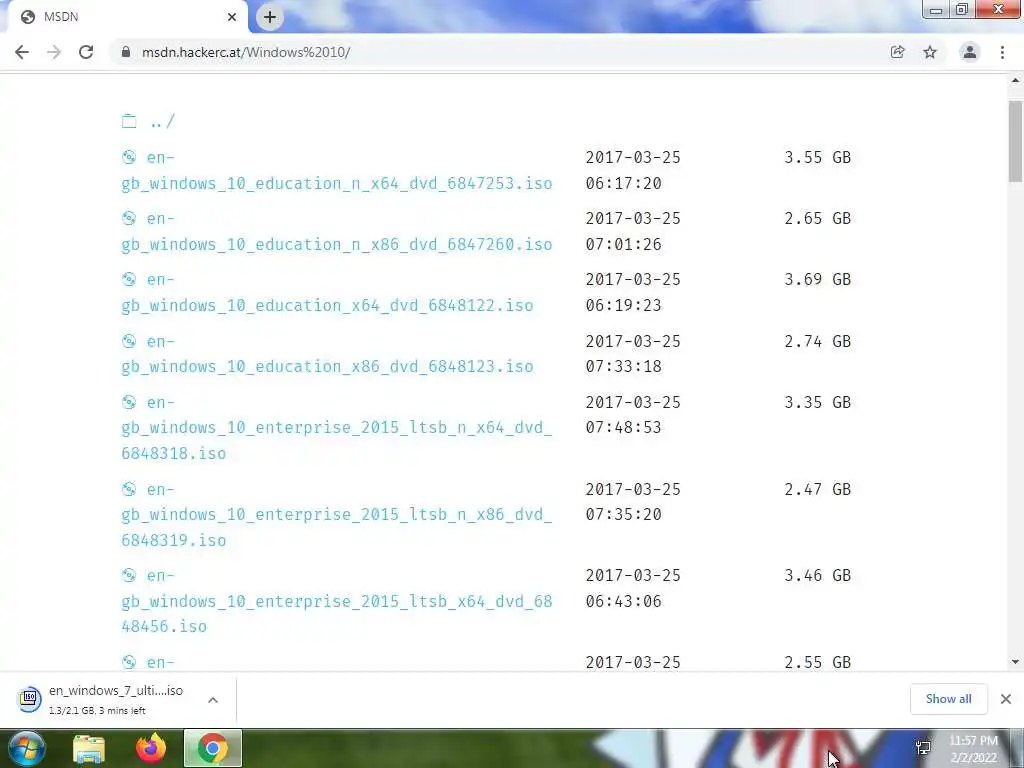Download en-gb education_x86_dvd_6848123.iso
1024x768 pixels.
point(327,354)
